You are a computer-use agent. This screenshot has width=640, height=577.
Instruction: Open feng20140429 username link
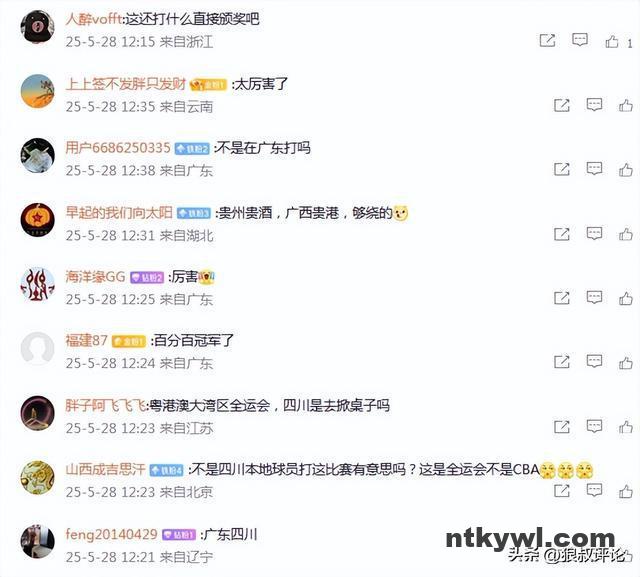click(111, 534)
